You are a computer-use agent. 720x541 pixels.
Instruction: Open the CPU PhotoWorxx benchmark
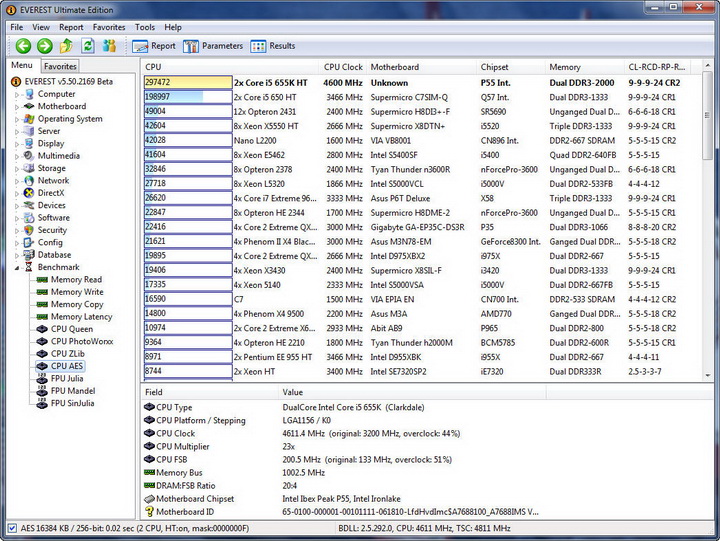click(82, 342)
